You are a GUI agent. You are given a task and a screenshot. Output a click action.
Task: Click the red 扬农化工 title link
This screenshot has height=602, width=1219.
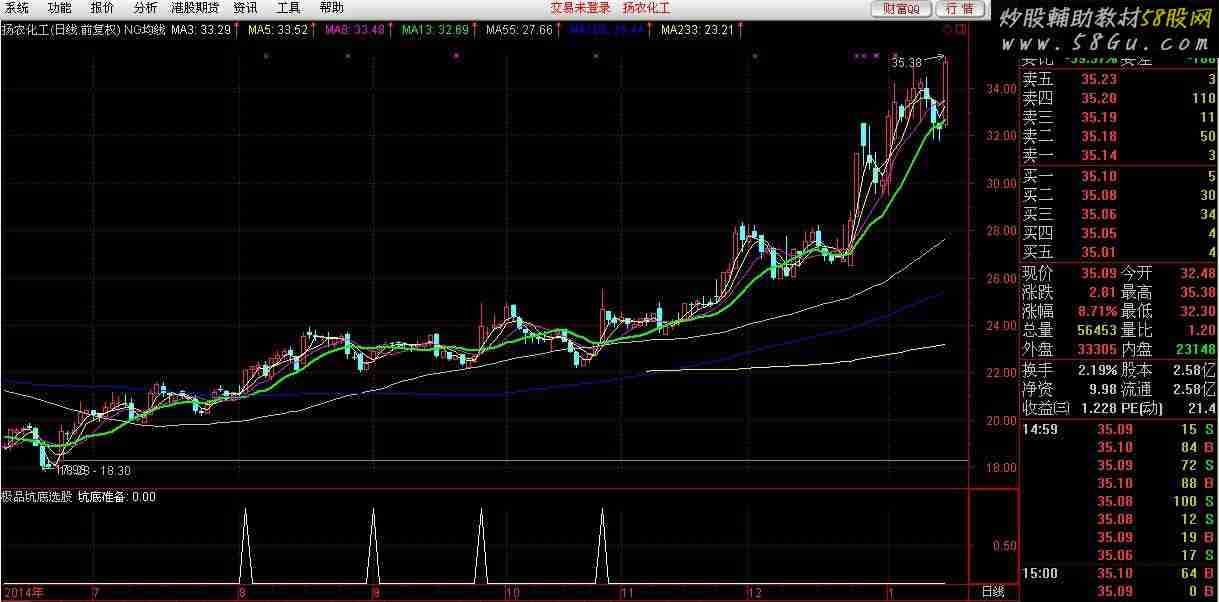click(x=646, y=7)
